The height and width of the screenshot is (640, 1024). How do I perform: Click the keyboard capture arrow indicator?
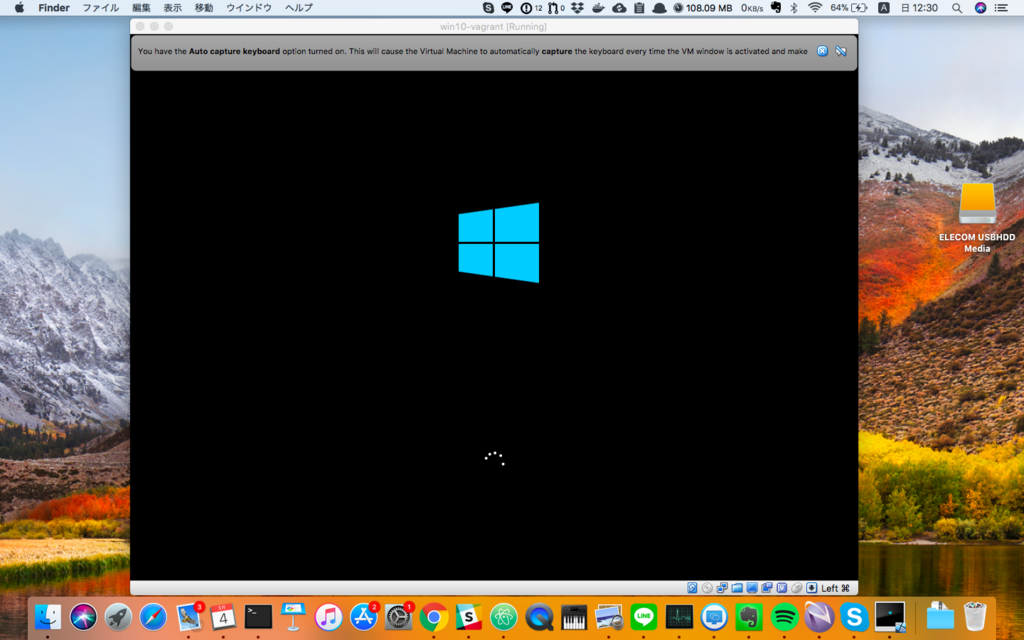tap(812, 588)
